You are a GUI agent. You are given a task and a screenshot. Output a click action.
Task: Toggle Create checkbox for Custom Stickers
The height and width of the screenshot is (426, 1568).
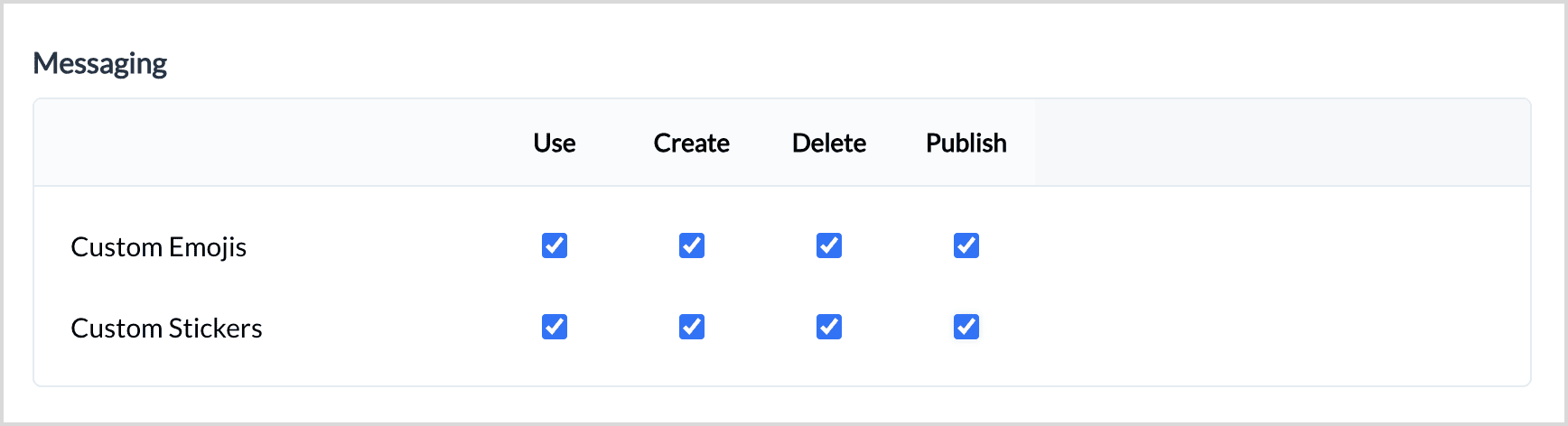coord(692,327)
